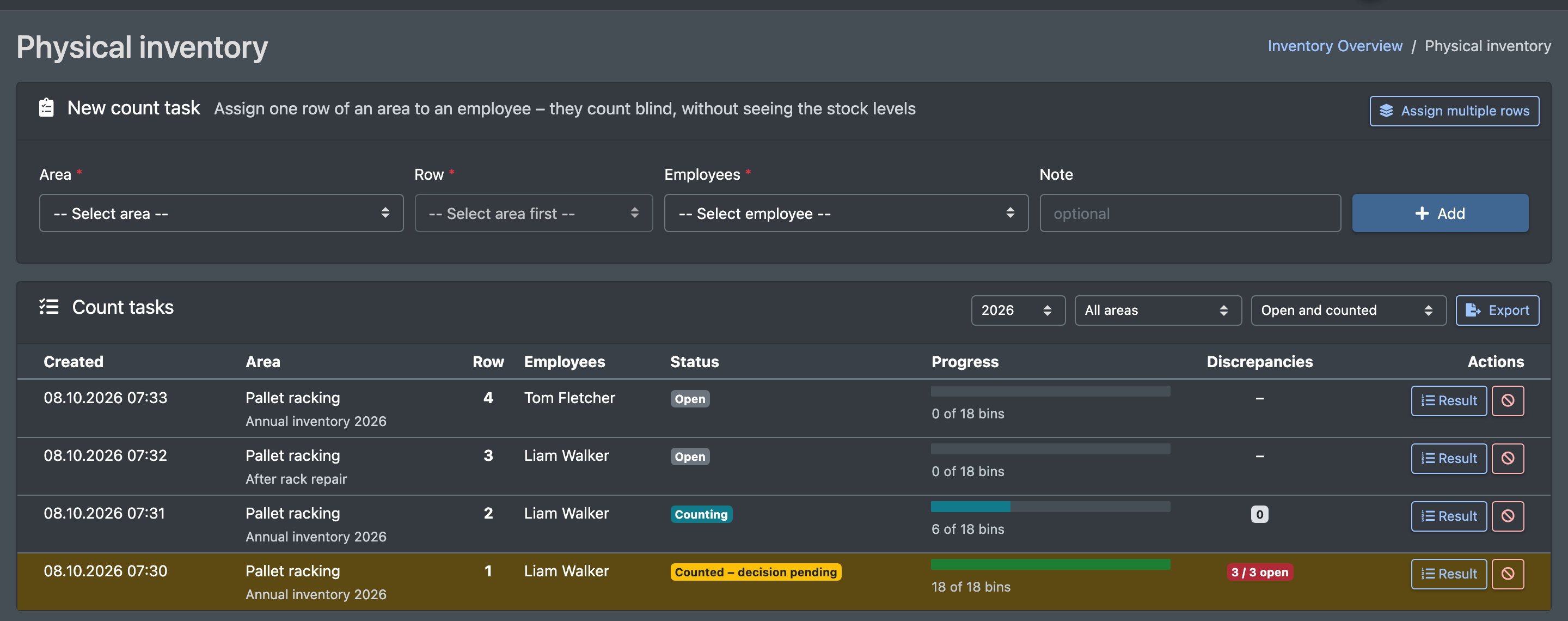Cancel the 'After rack repair' row 3 task
The image size is (1568, 621).
1507,459
